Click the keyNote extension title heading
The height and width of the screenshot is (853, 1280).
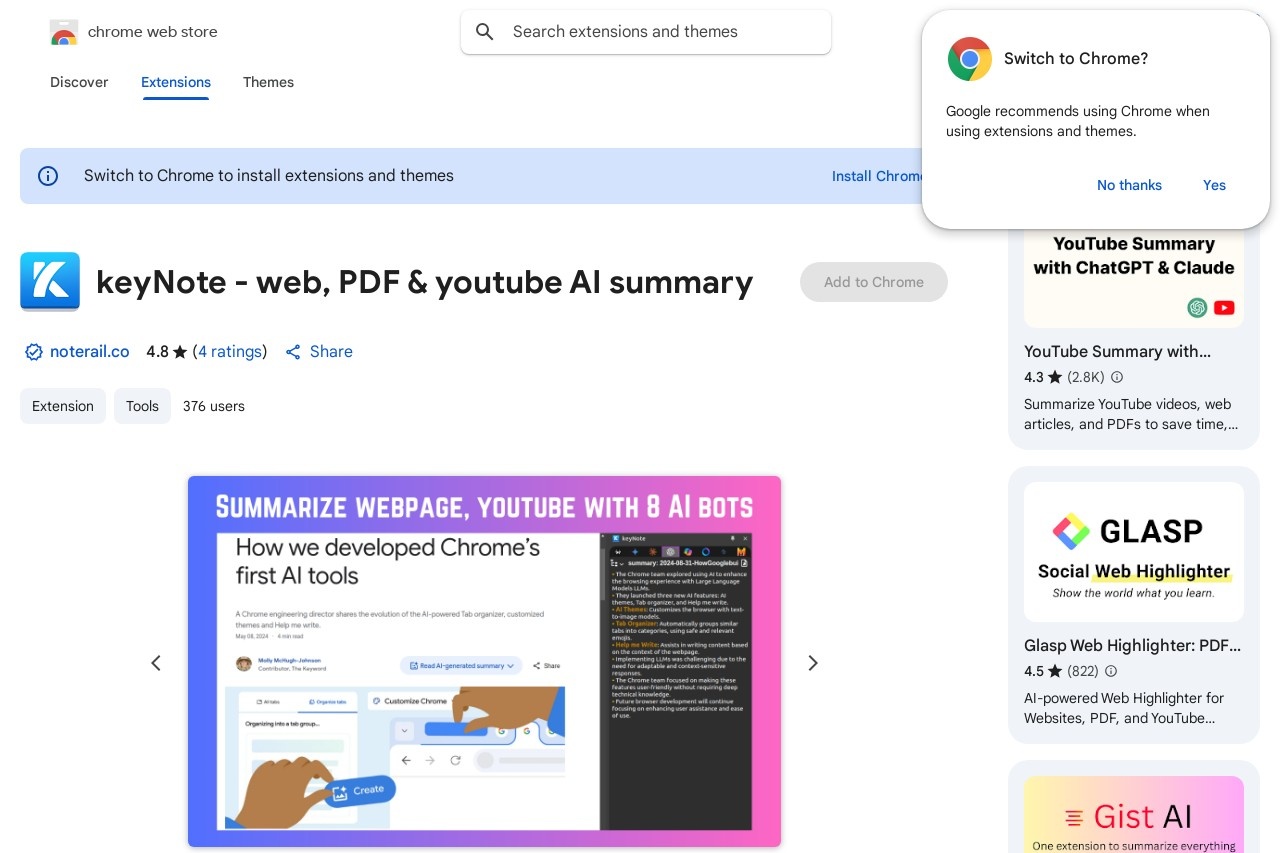pyautogui.click(x=424, y=282)
